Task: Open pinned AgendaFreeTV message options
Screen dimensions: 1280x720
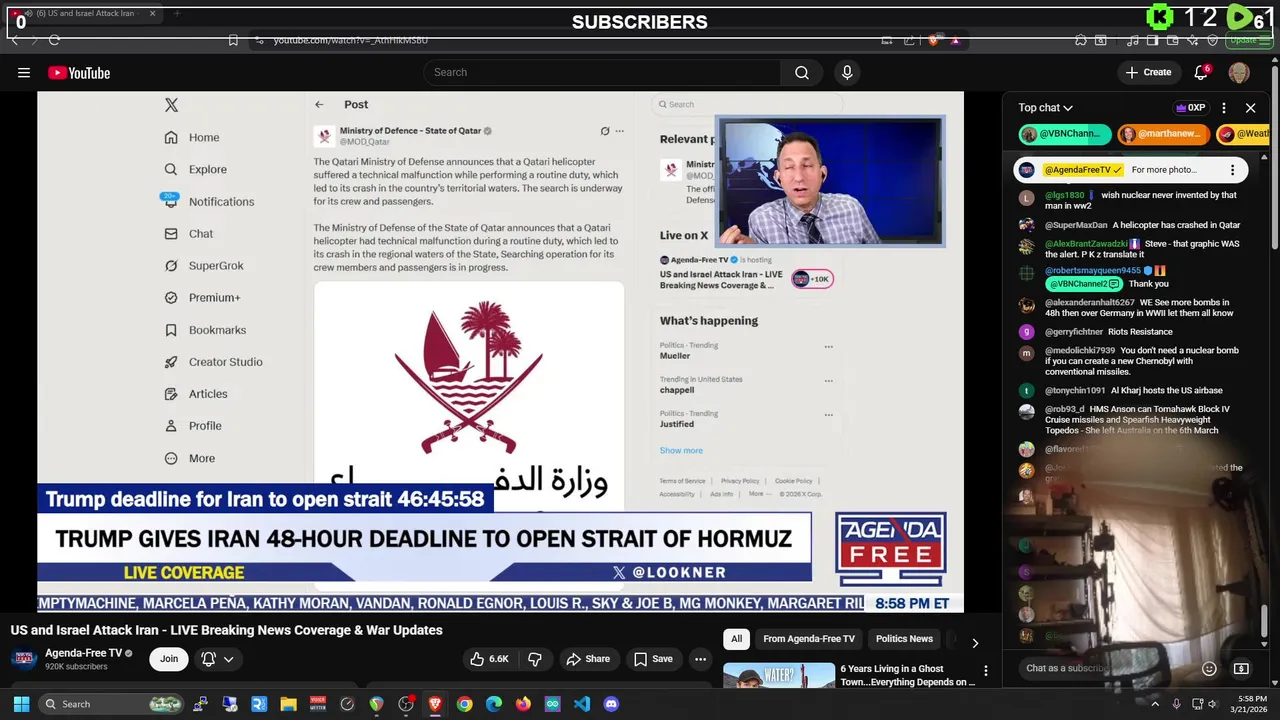Action: (x=1232, y=170)
